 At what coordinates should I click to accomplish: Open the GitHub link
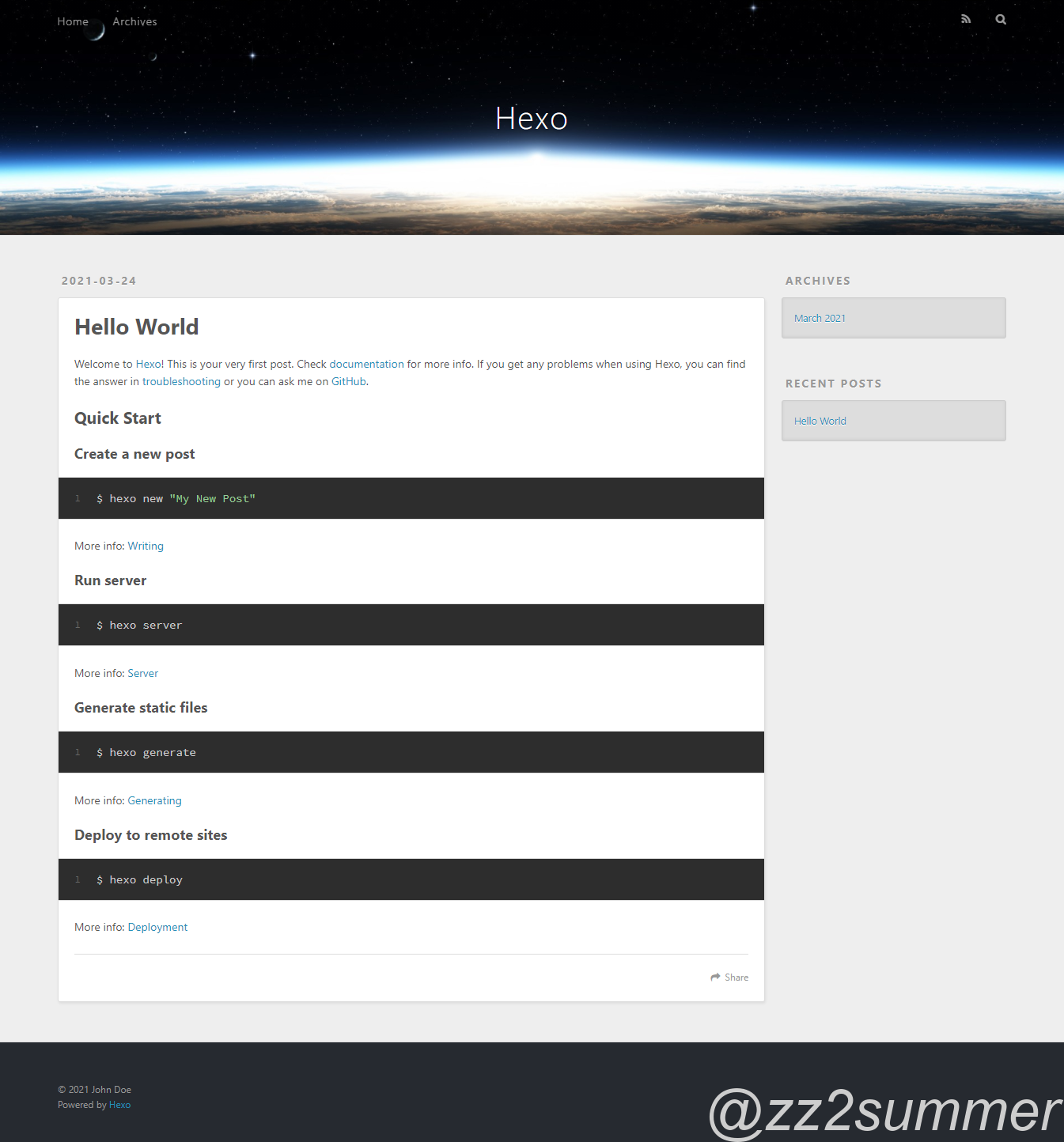pyautogui.click(x=348, y=381)
